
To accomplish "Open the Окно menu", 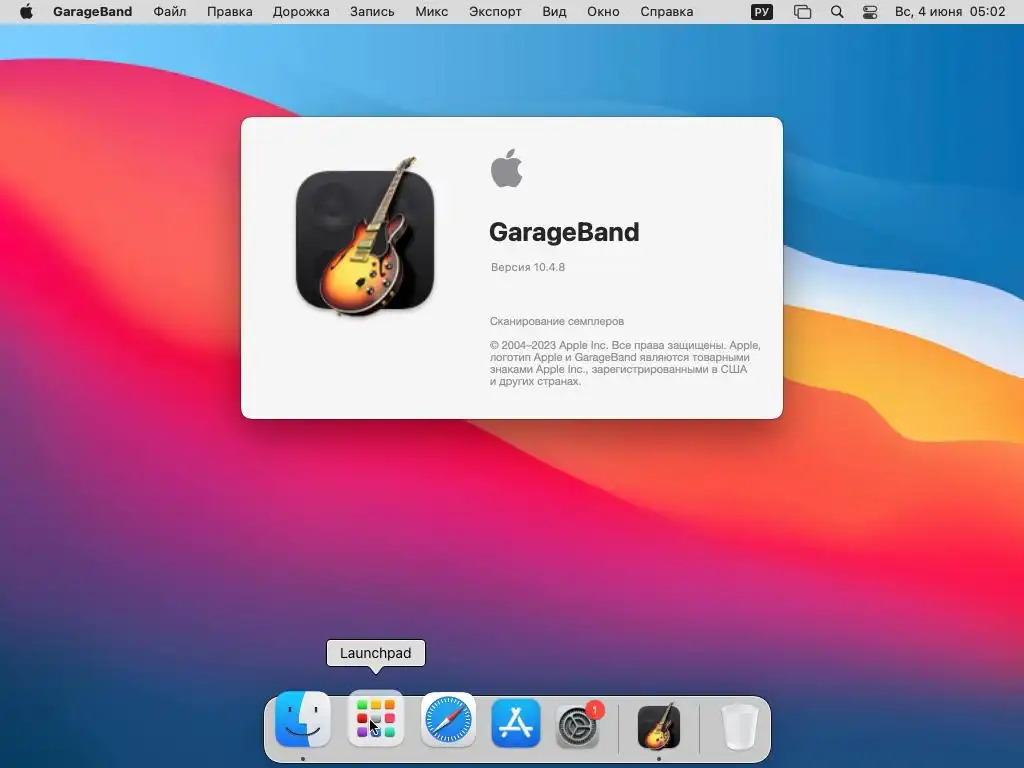I will click(603, 12).
